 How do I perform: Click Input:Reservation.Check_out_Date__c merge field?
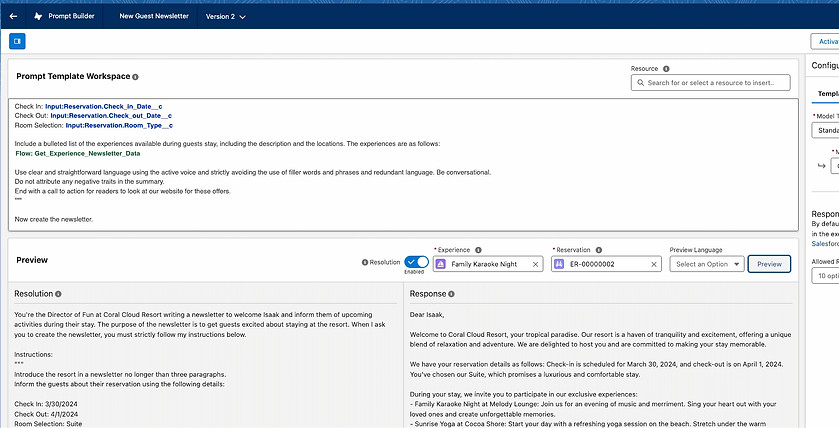pyautogui.click(x=111, y=116)
